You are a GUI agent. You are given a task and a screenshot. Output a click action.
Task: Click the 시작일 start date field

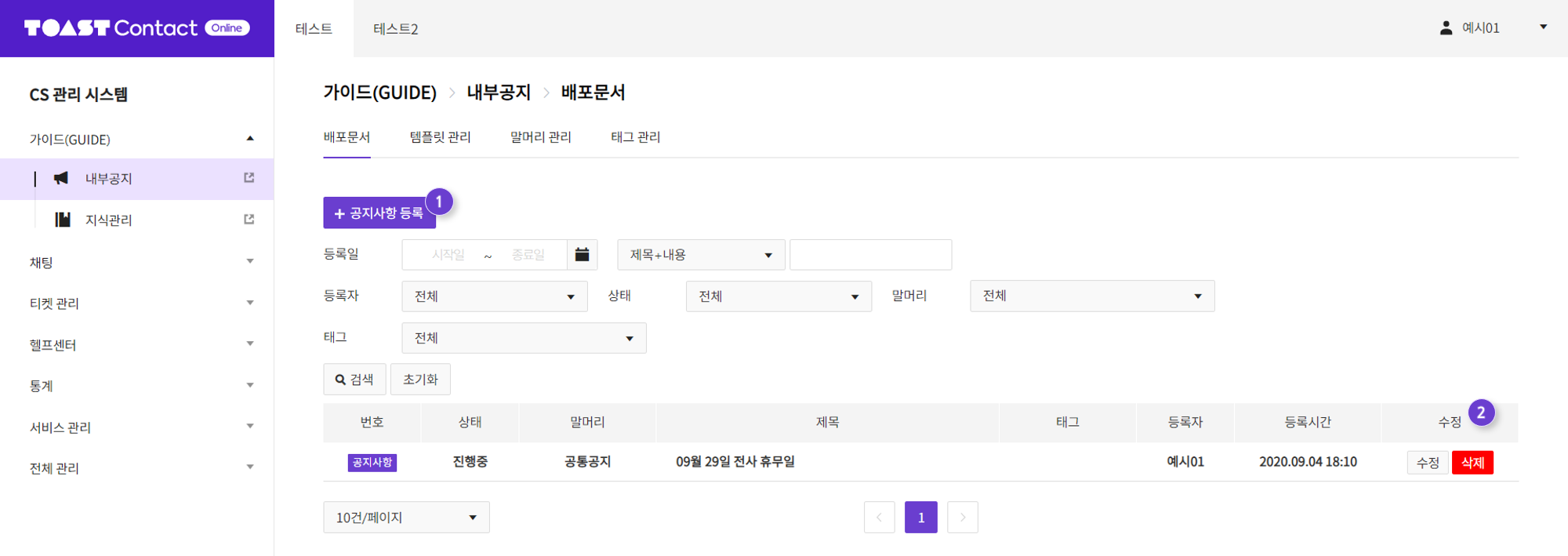(448, 255)
